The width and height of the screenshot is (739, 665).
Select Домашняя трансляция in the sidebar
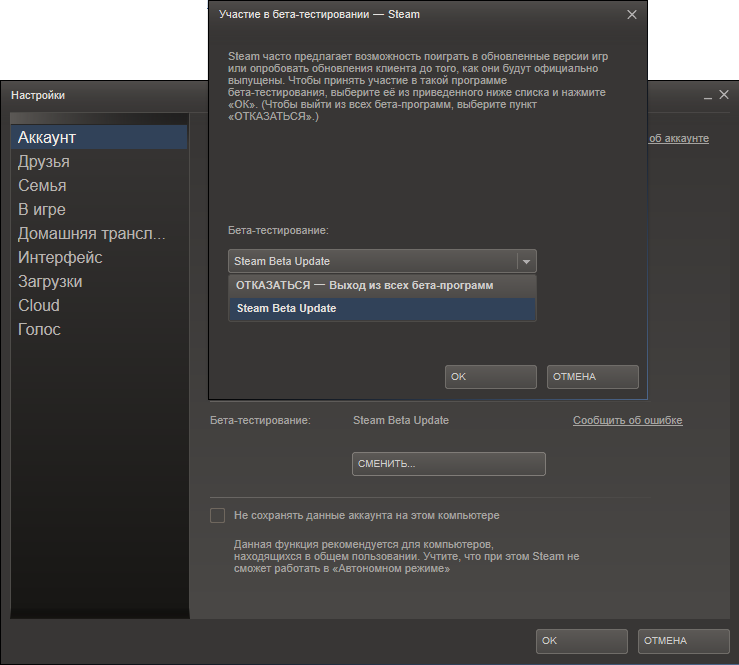[x=99, y=233]
